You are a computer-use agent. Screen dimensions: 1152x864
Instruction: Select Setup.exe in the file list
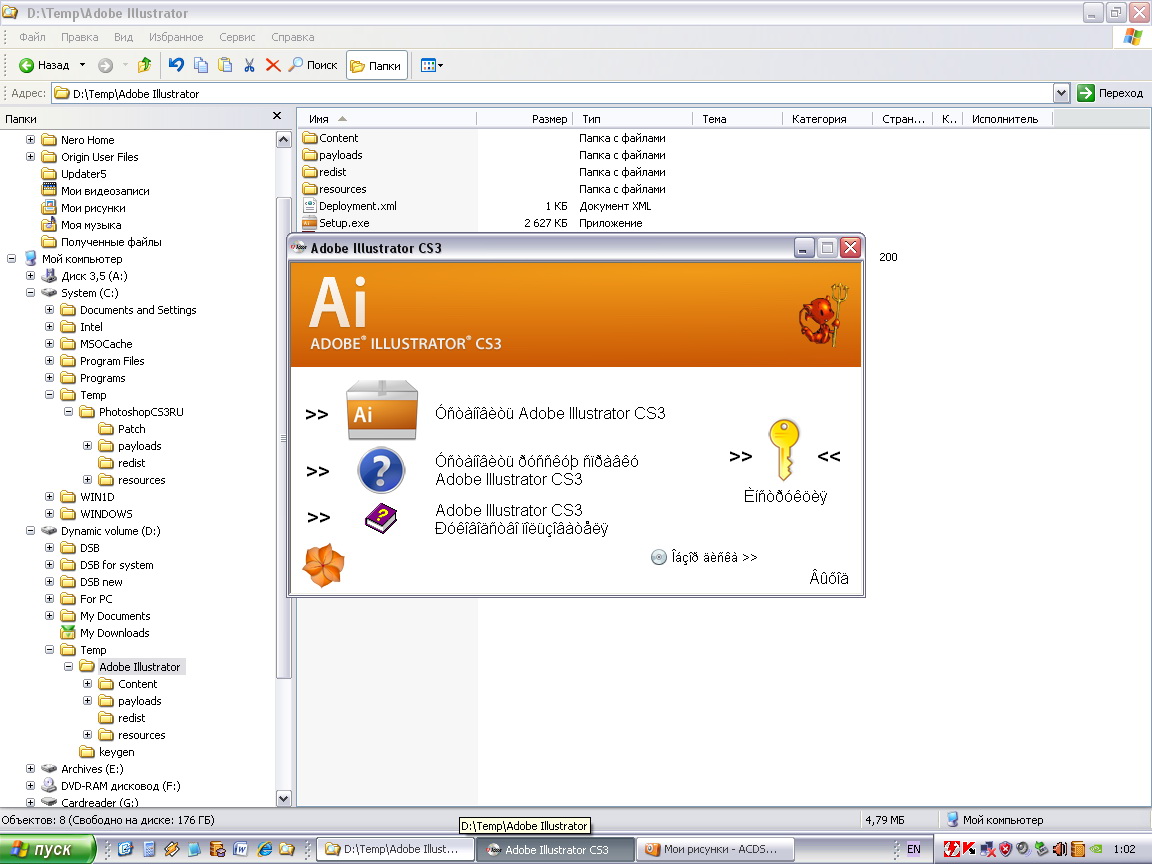343,223
